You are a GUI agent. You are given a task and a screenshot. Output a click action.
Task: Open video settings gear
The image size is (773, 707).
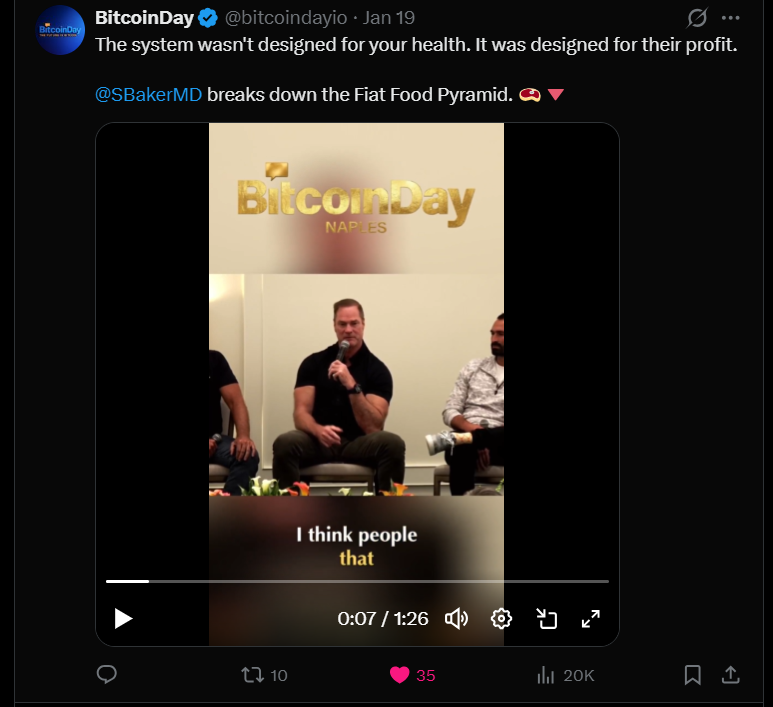pos(501,618)
